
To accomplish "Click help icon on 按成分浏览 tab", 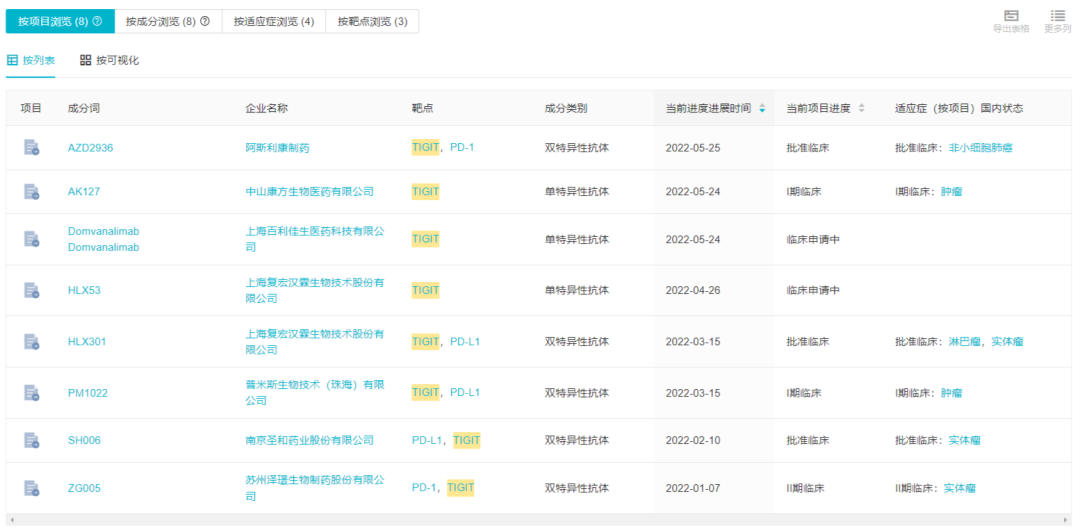I will (x=205, y=21).
